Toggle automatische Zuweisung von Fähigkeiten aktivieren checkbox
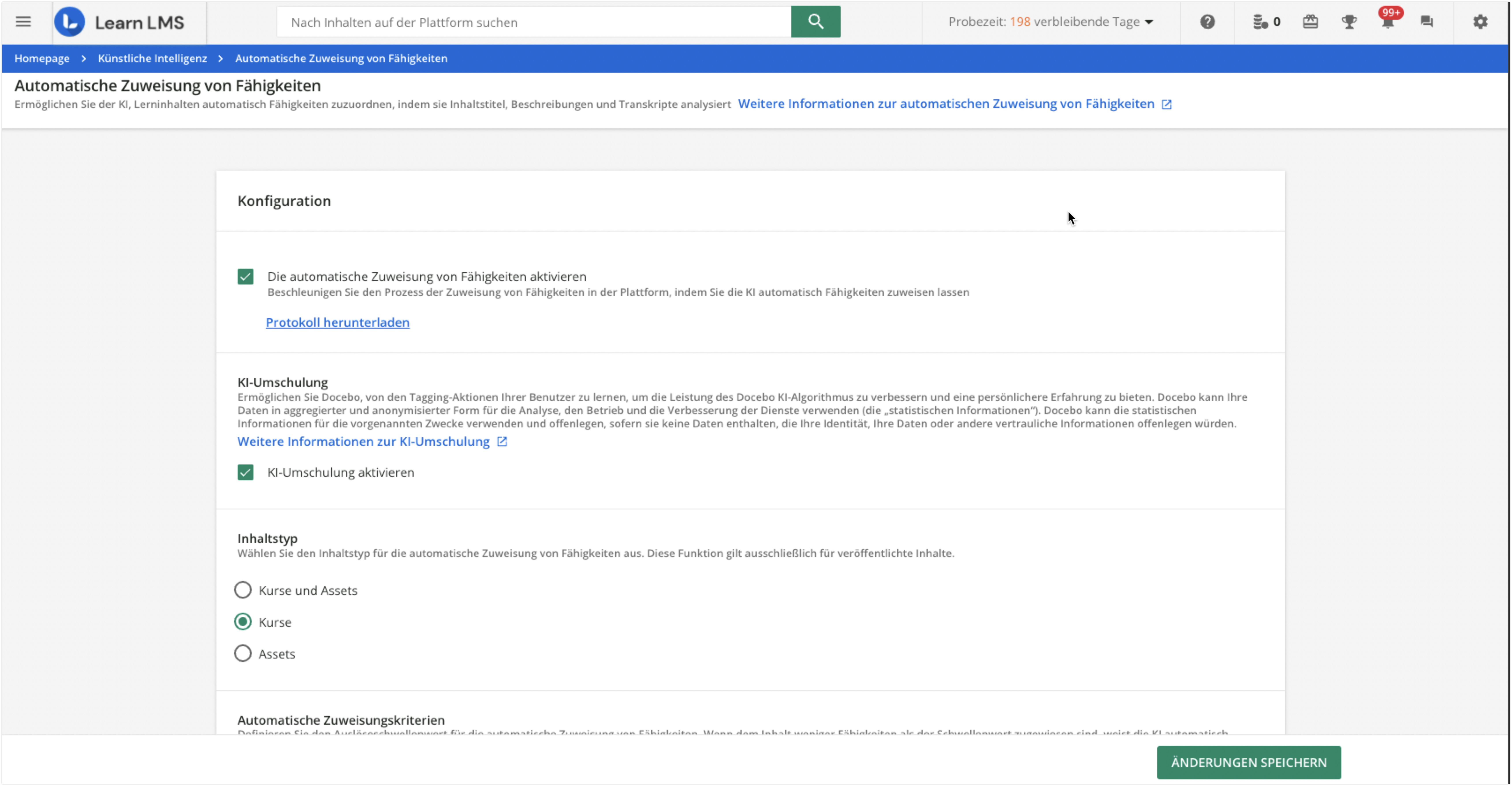 (245, 277)
